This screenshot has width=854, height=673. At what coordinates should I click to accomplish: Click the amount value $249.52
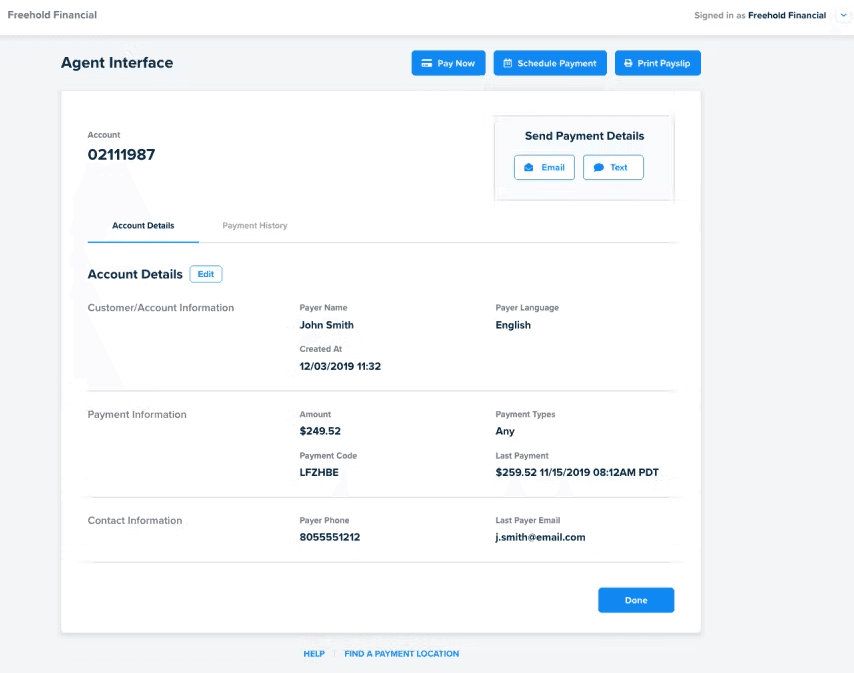(320, 431)
